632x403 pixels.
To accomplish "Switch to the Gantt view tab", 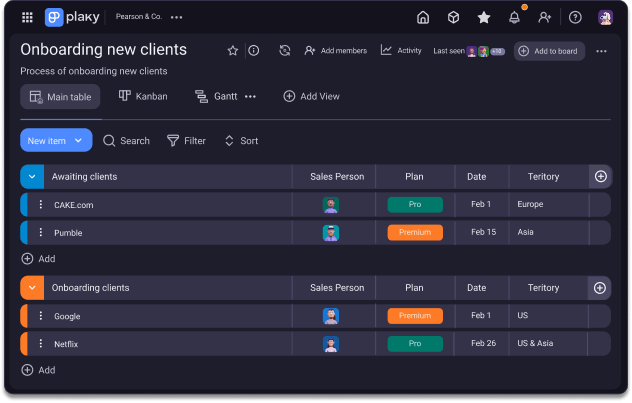I will [x=216, y=96].
